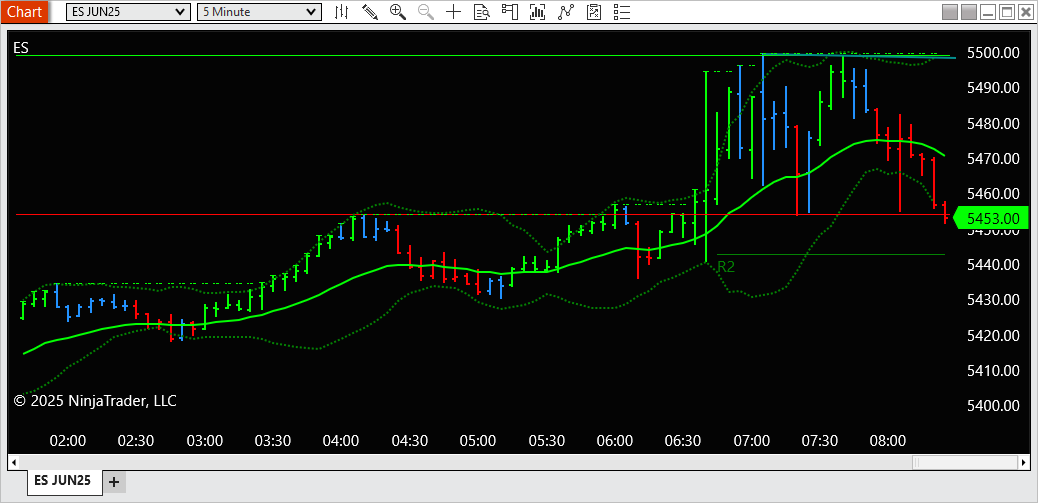
Task: Click the 5500.00 price axis label
Action: [x=992, y=52]
